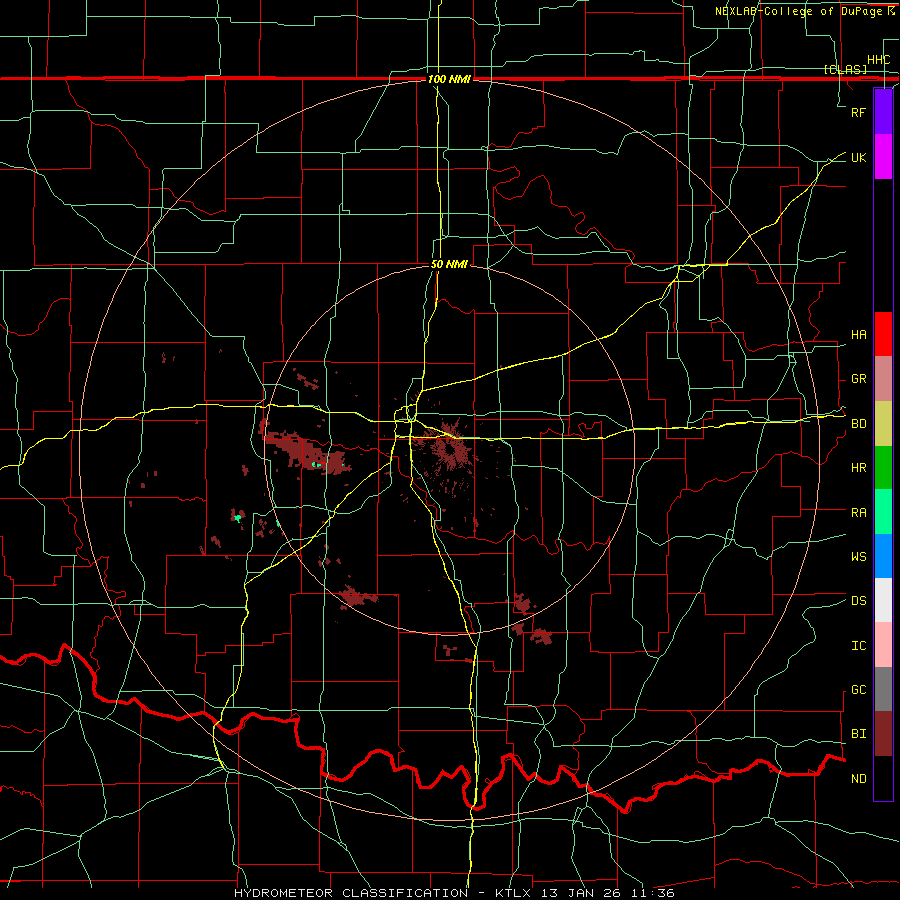
Task: Click the UK magenta legend swatch
Action: [x=883, y=157]
